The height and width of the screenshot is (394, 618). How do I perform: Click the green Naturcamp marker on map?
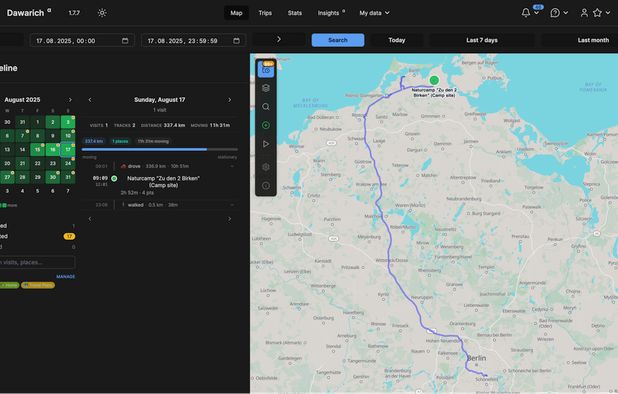pyautogui.click(x=434, y=80)
